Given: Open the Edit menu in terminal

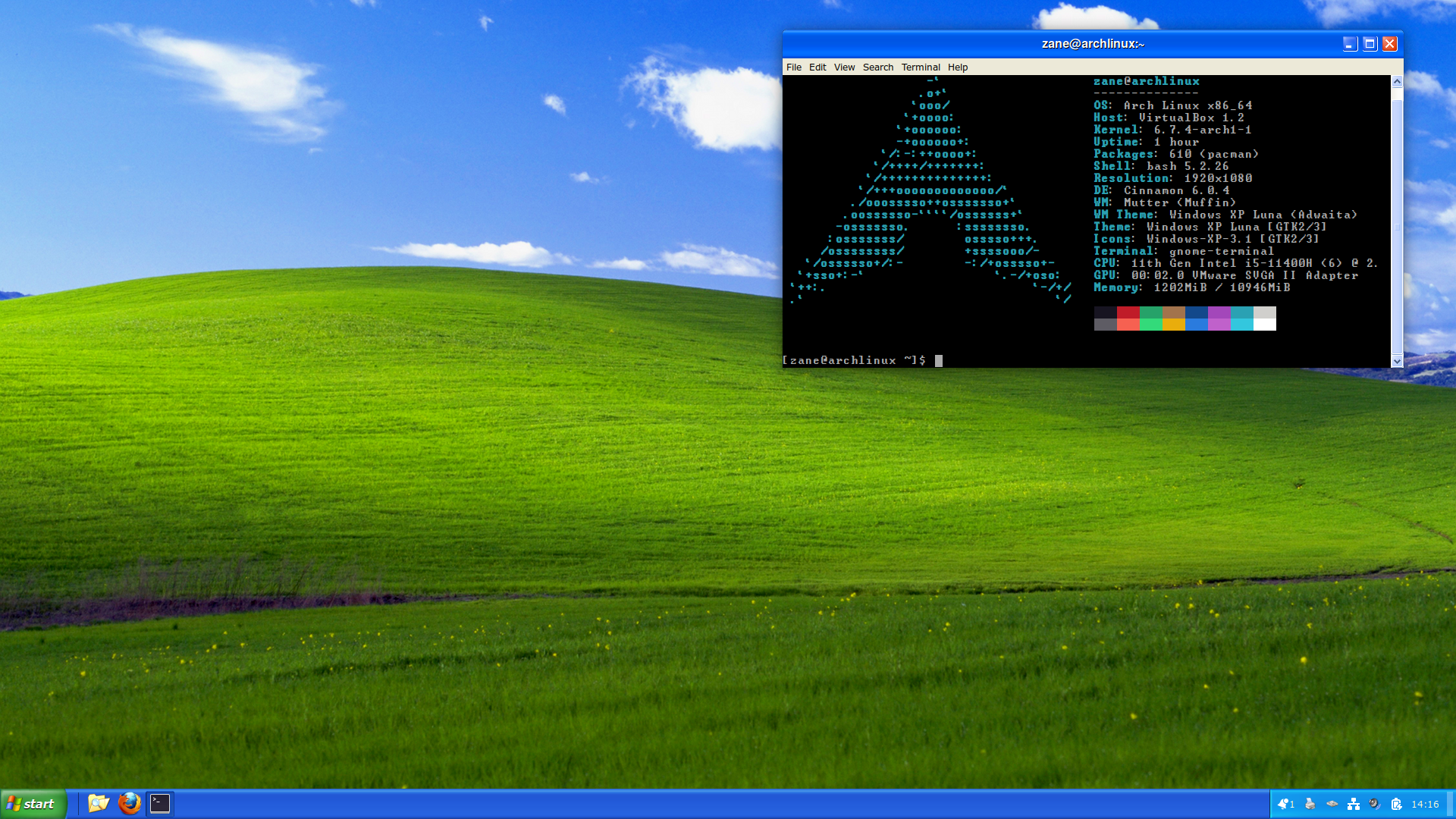Looking at the screenshot, I should point(817,67).
